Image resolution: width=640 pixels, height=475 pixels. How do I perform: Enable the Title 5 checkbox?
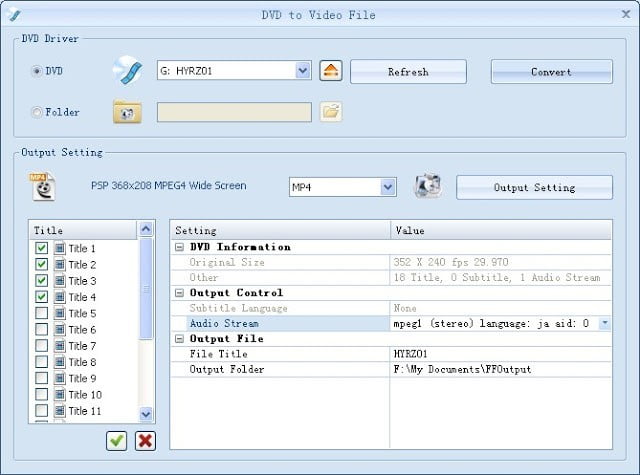[41, 313]
